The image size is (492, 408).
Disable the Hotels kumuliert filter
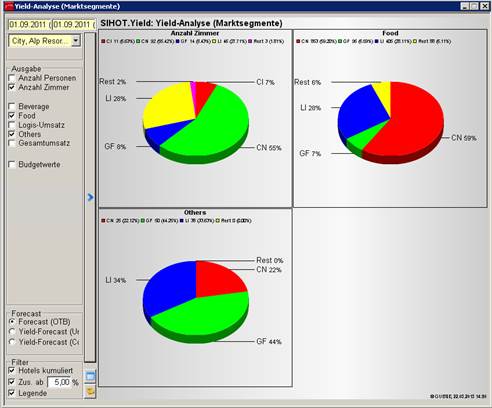12,370
